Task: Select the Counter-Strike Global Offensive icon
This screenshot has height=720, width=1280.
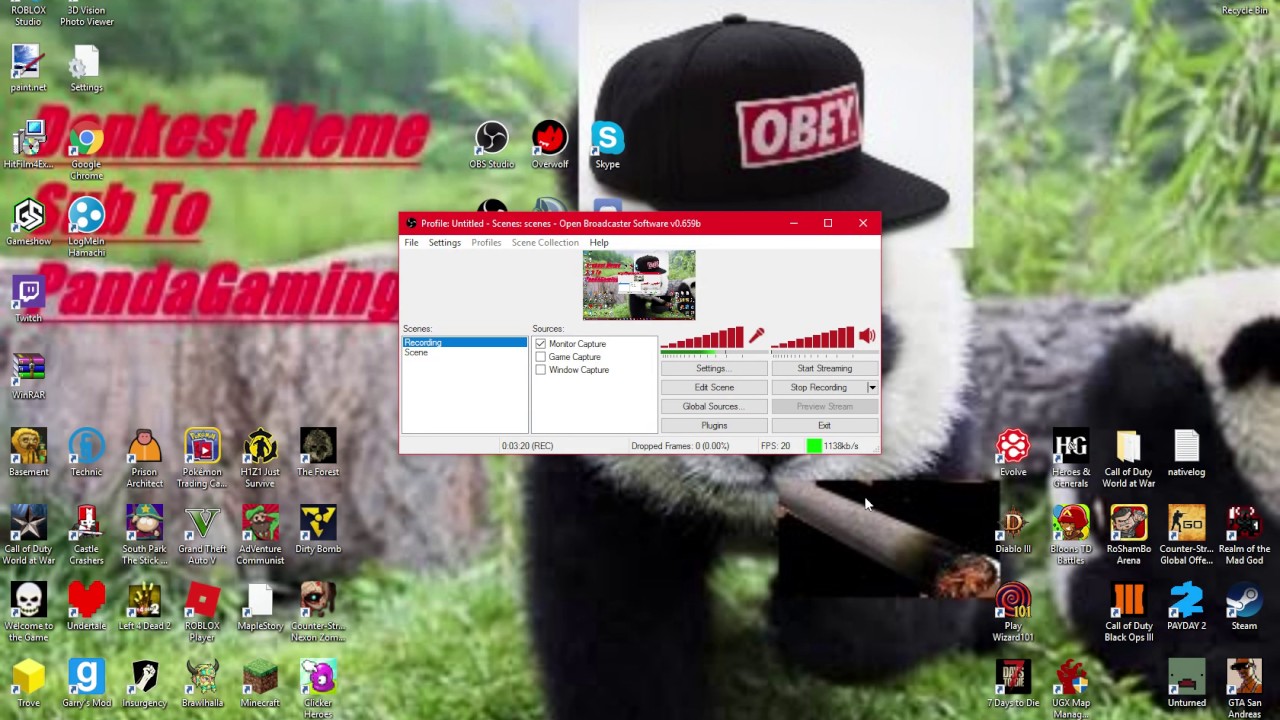Action: 1186,536
